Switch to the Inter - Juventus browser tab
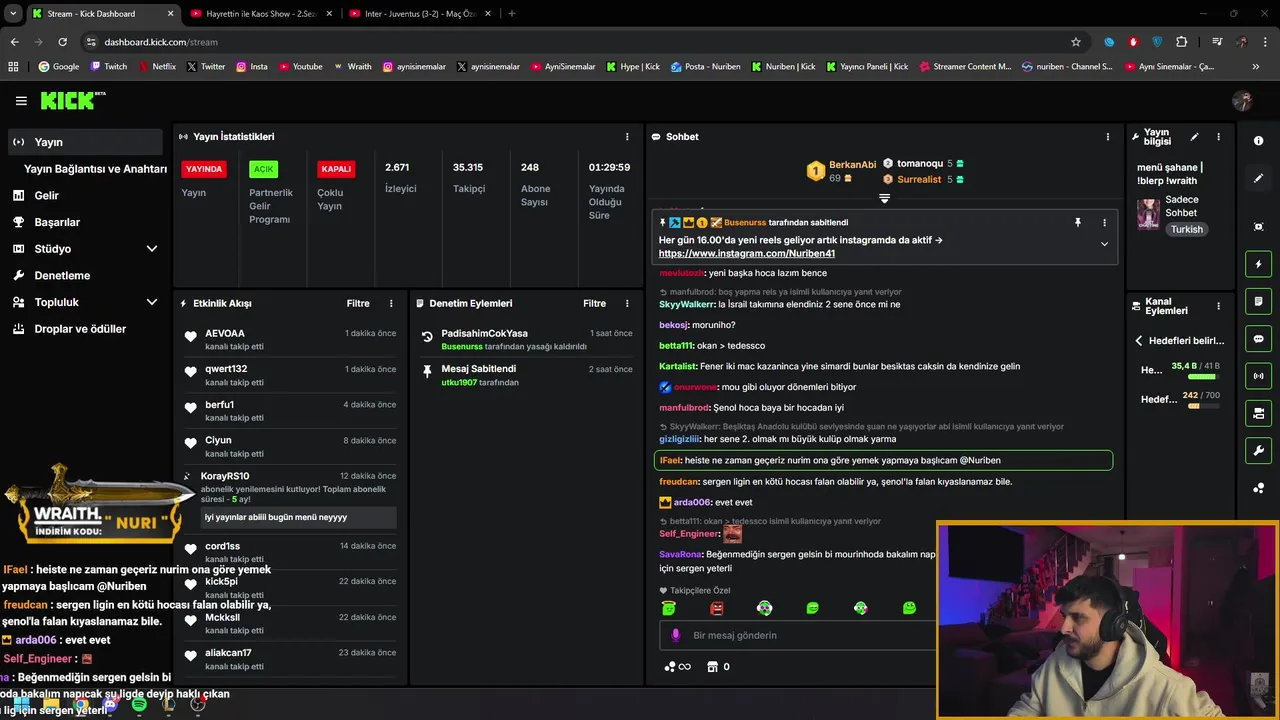The image size is (1280, 720). [x=420, y=14]
